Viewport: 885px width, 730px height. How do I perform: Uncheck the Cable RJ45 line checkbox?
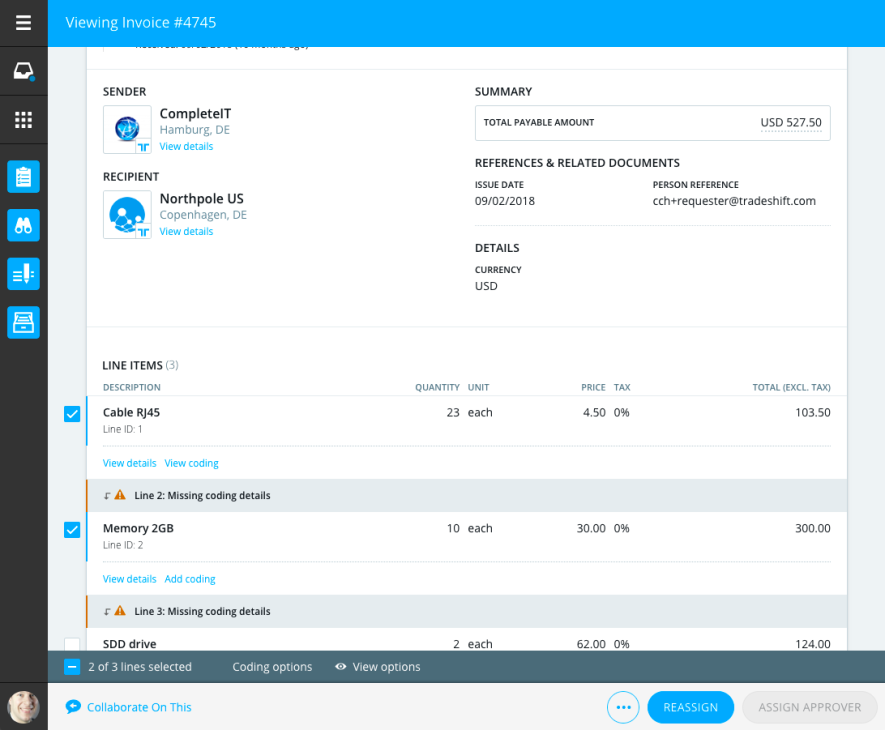(x=72, y=414)
